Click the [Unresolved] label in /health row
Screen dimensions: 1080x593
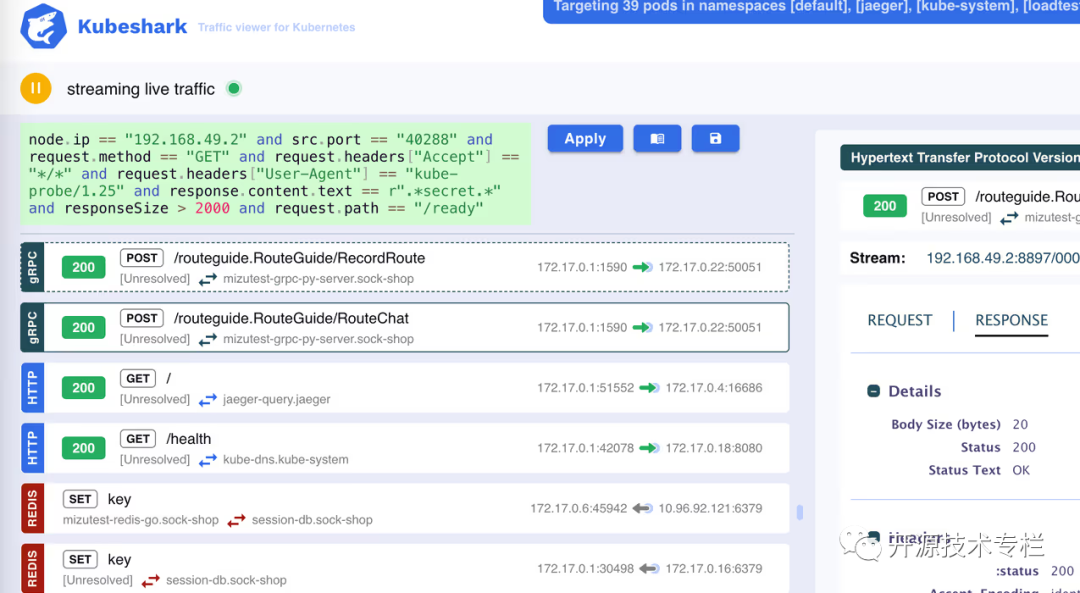(155, 459)
